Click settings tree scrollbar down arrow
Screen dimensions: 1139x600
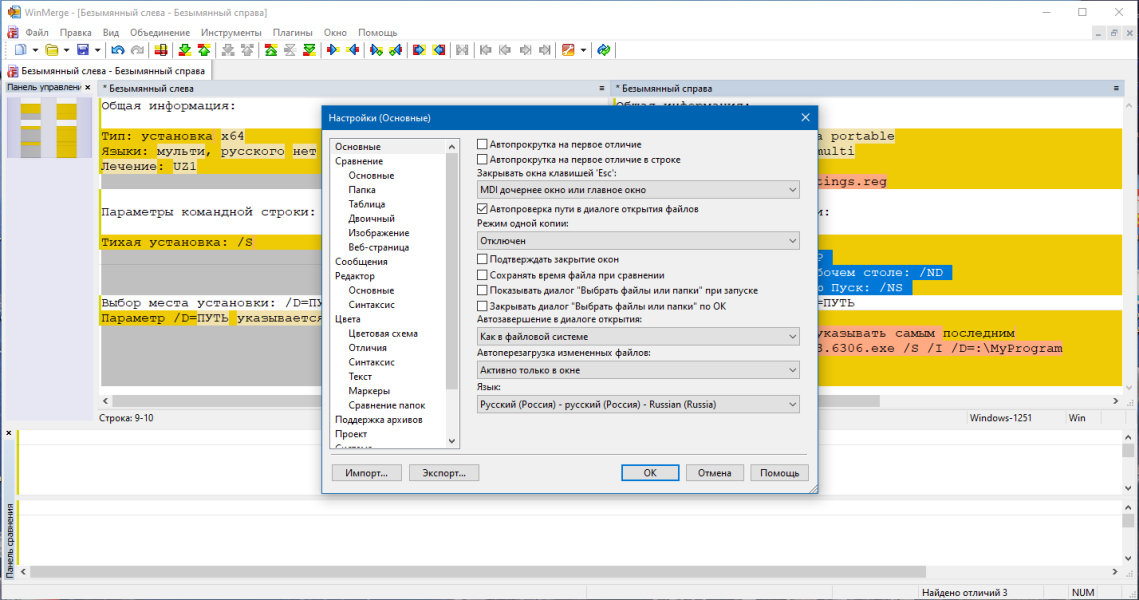(x=452, y=441)
